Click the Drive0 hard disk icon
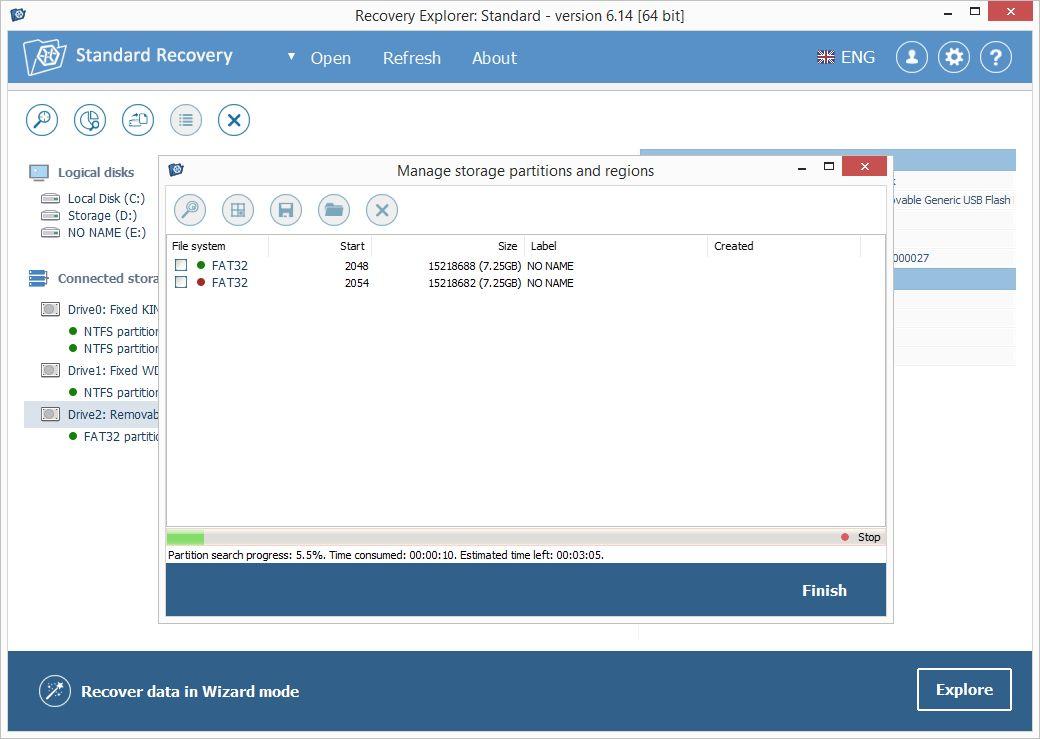 (50, 309)
